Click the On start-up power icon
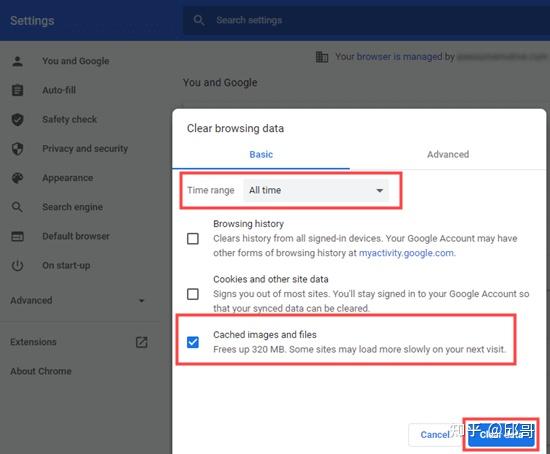 click(18, 266)
